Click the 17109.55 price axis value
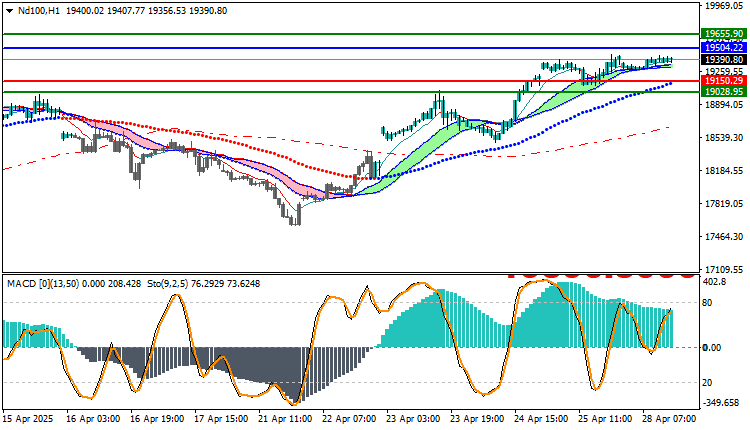 click(724, 269)
